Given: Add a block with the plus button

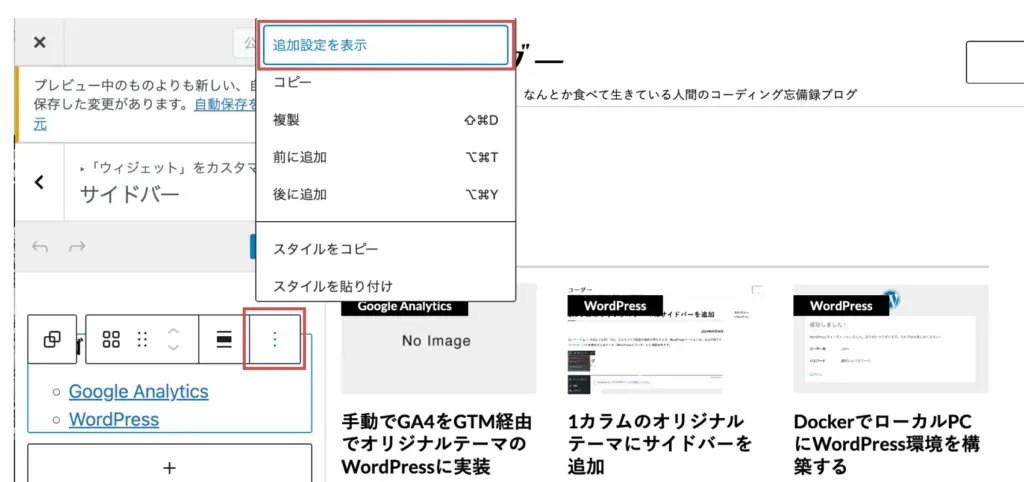Looking at the screenshot, I should [x=169, y=467].
